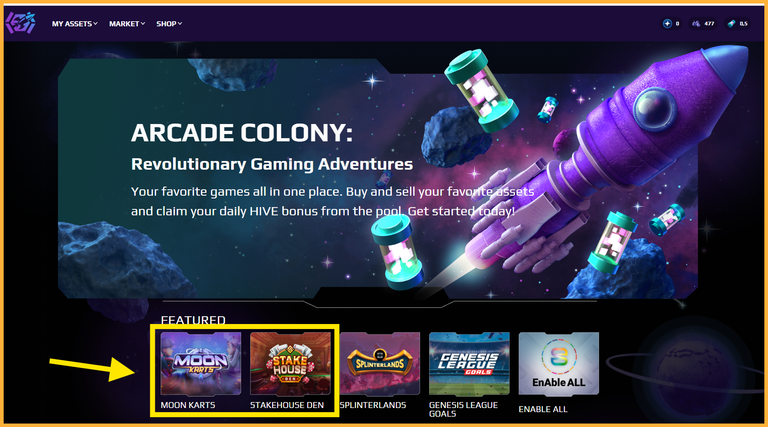
Task: Click the ENABLE ALL caption text
Action: [543, 409]
